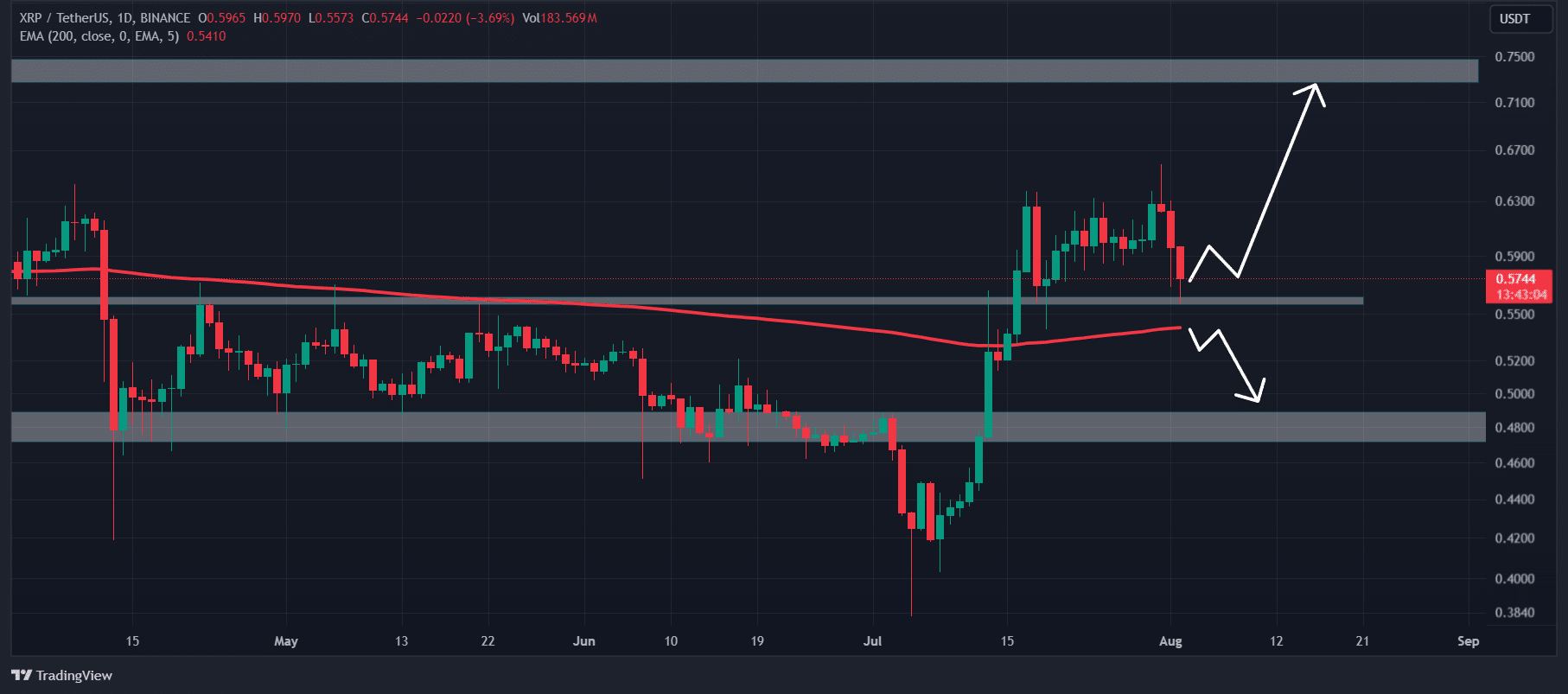Click the red 0.5744 current price label
The image size is (1568, 694).
coord(1516,278)
